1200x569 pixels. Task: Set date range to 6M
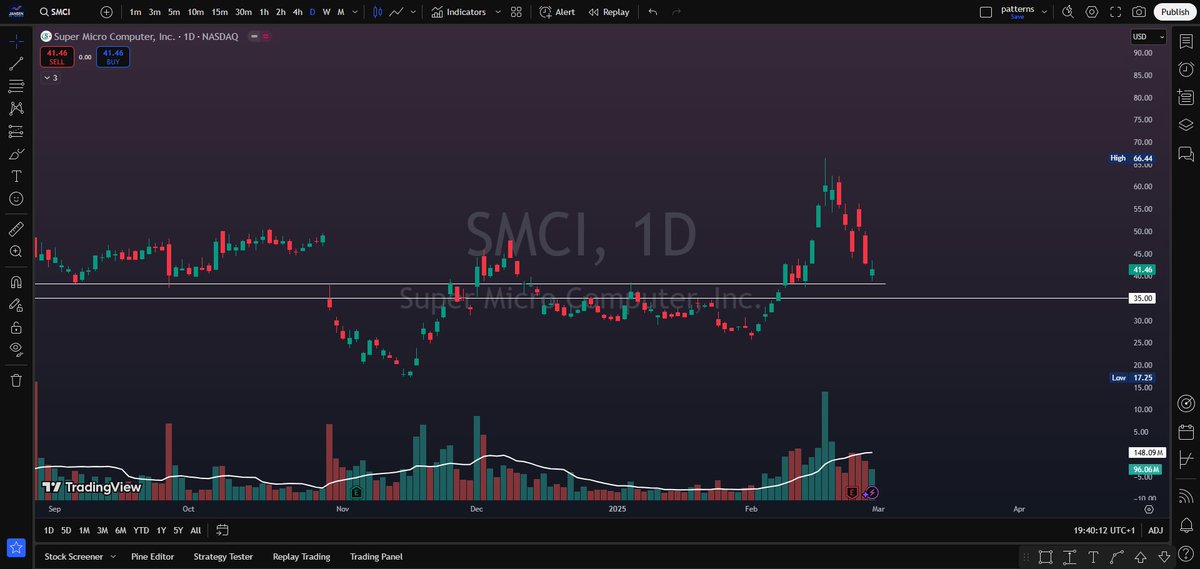[120, 530]
